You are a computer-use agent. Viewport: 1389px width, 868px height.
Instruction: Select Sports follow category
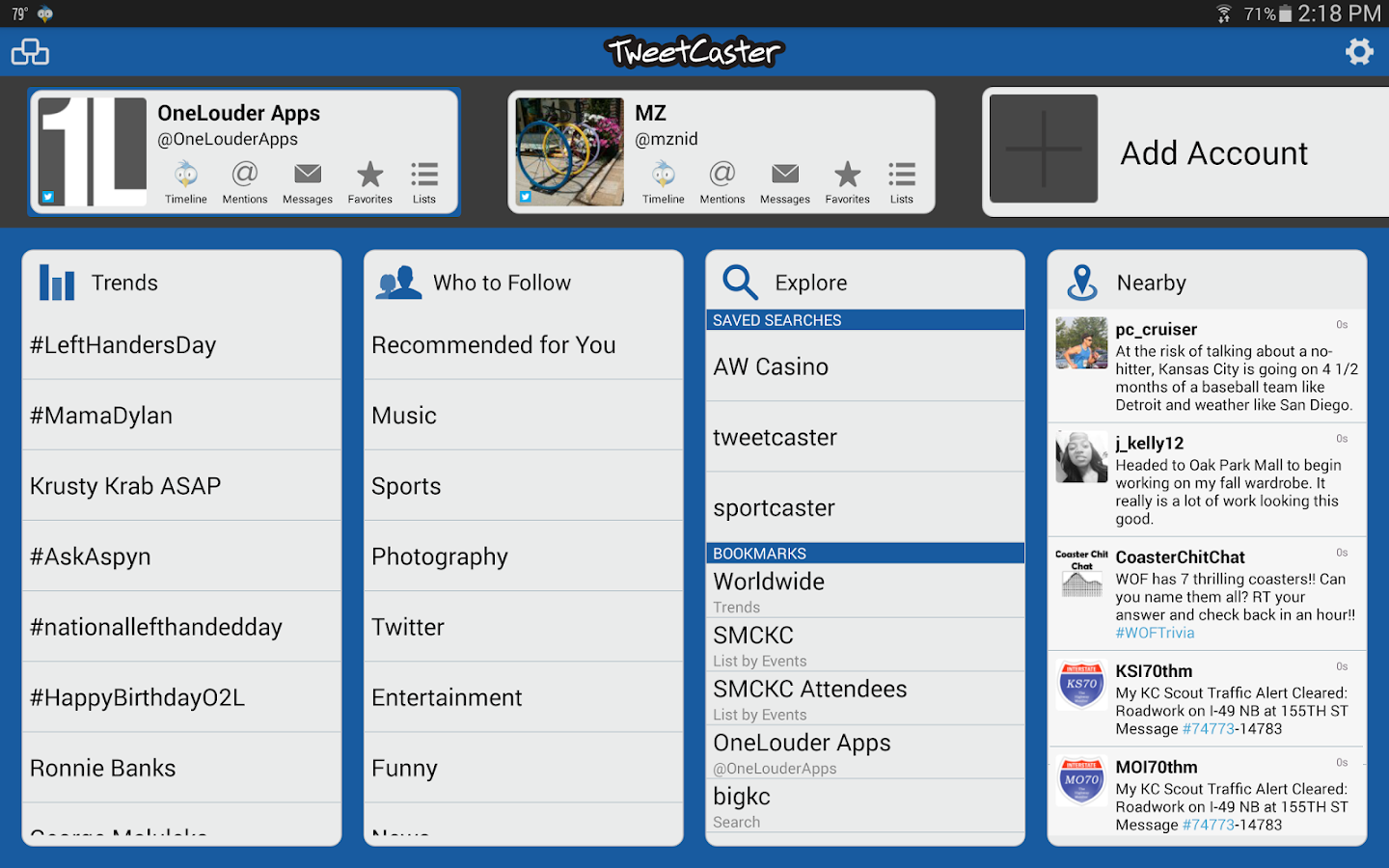click(x=524, y=486)
